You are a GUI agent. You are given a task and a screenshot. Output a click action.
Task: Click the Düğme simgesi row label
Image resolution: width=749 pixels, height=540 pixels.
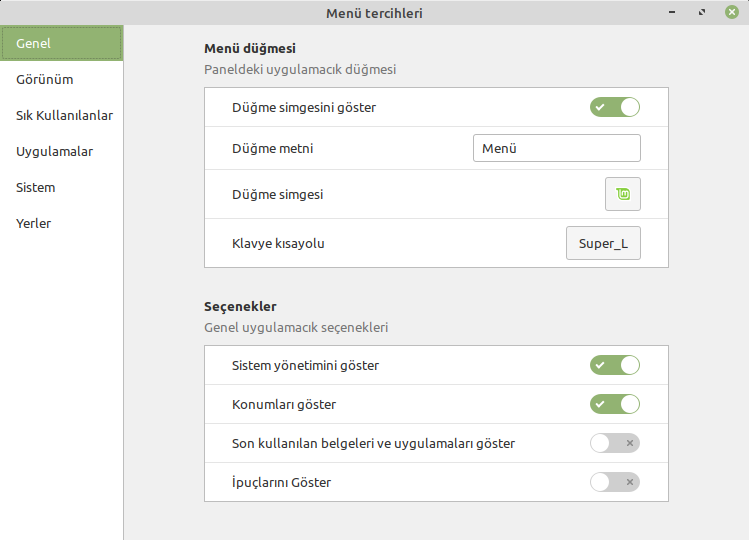click(278, 194)
